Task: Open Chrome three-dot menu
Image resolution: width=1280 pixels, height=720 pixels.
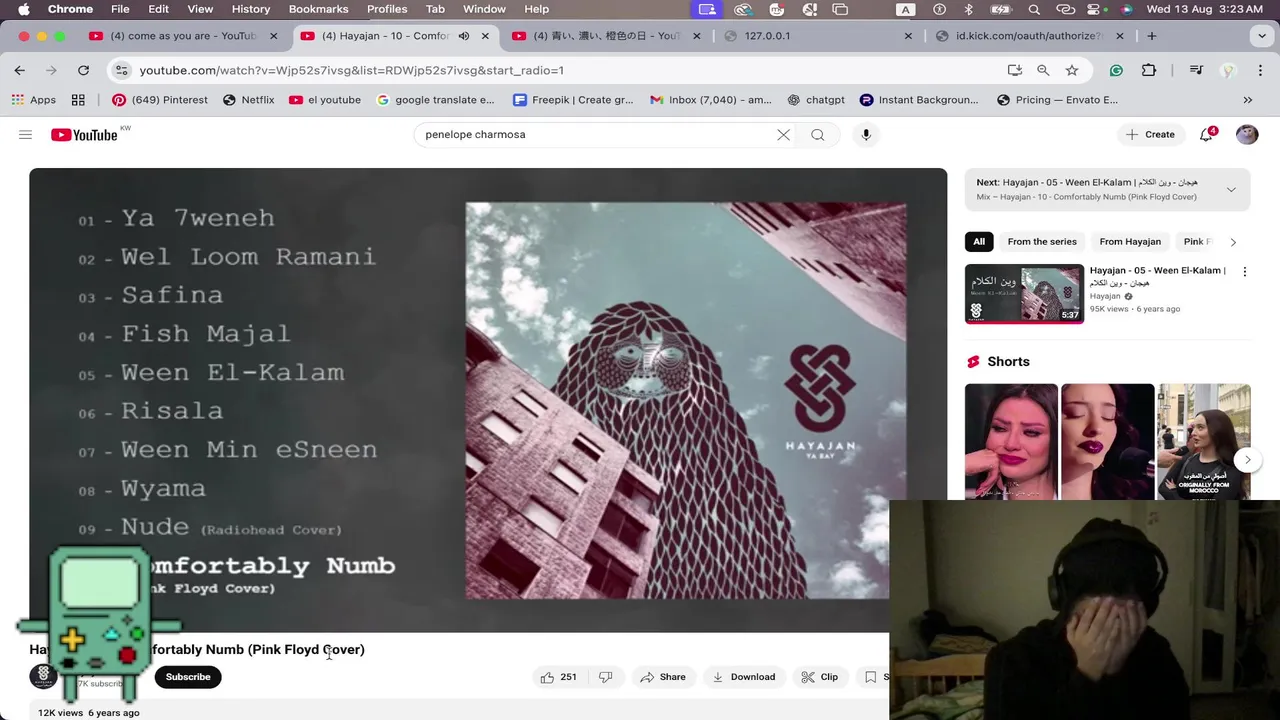Action: click(1261, 70)
